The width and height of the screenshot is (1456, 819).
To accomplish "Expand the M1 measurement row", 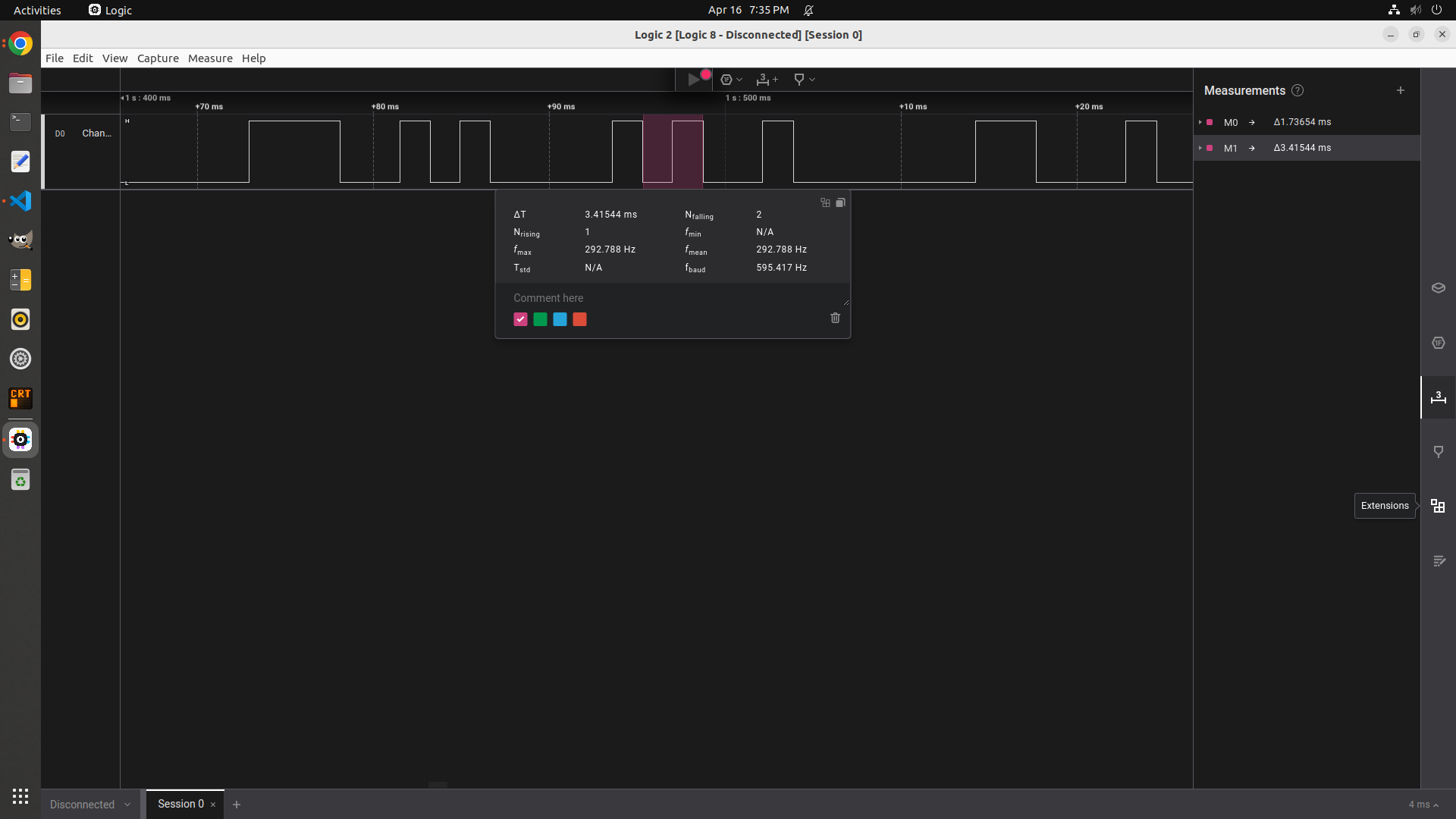I will click(1200, 148).
